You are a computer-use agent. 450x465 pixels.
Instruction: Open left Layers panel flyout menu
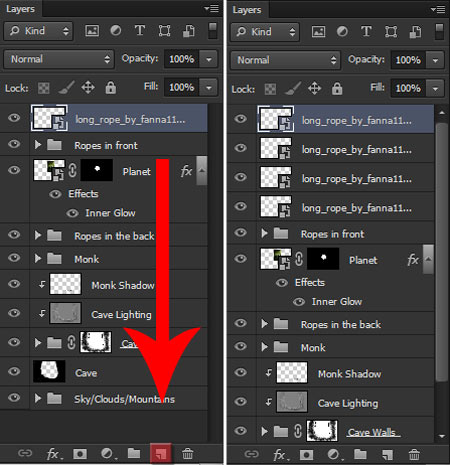click(x=212, y=8)
